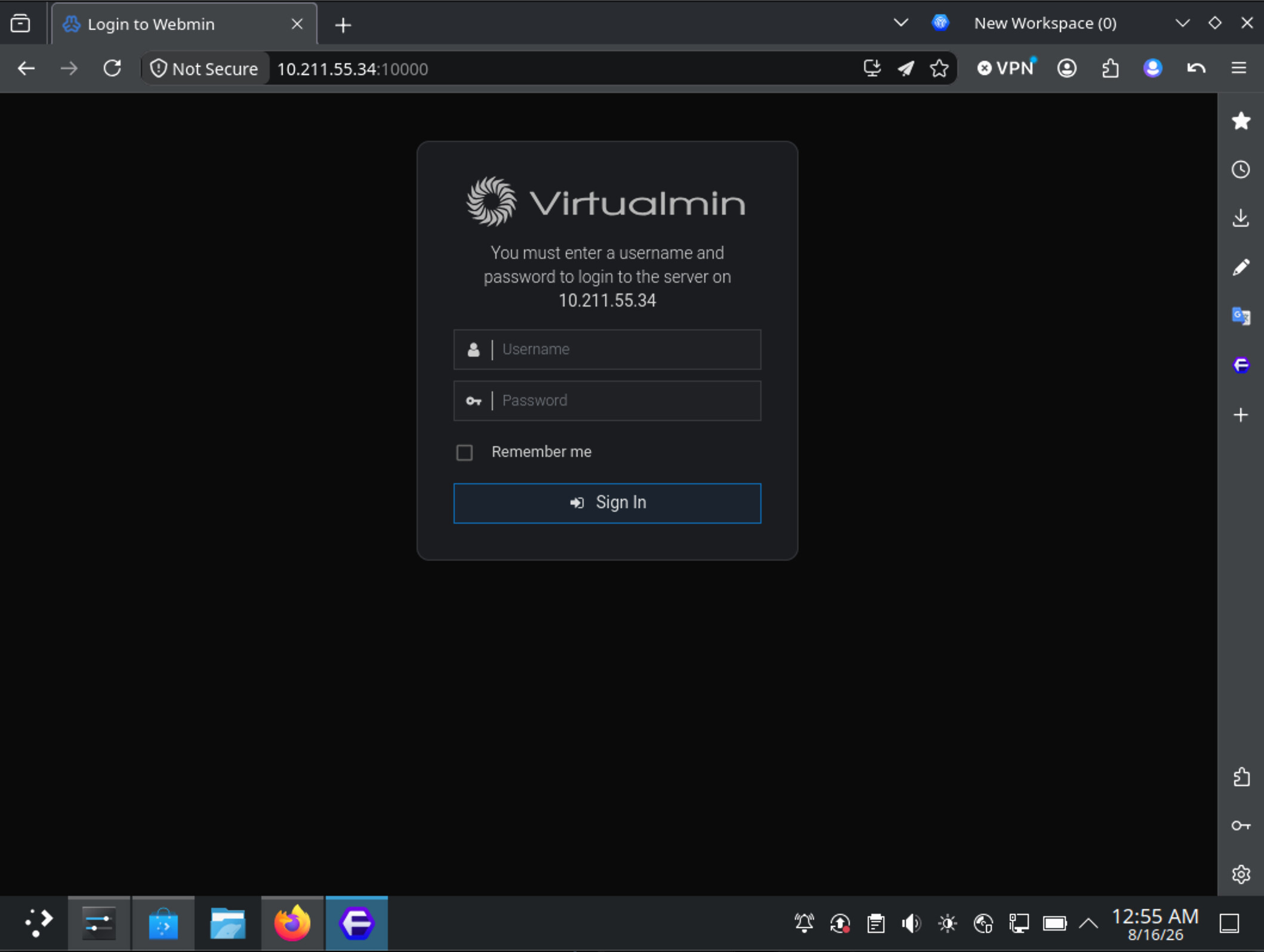Show hidden system tray icons arrow
Viewport: 1264px width, 952px height.
pos(1089,924)
